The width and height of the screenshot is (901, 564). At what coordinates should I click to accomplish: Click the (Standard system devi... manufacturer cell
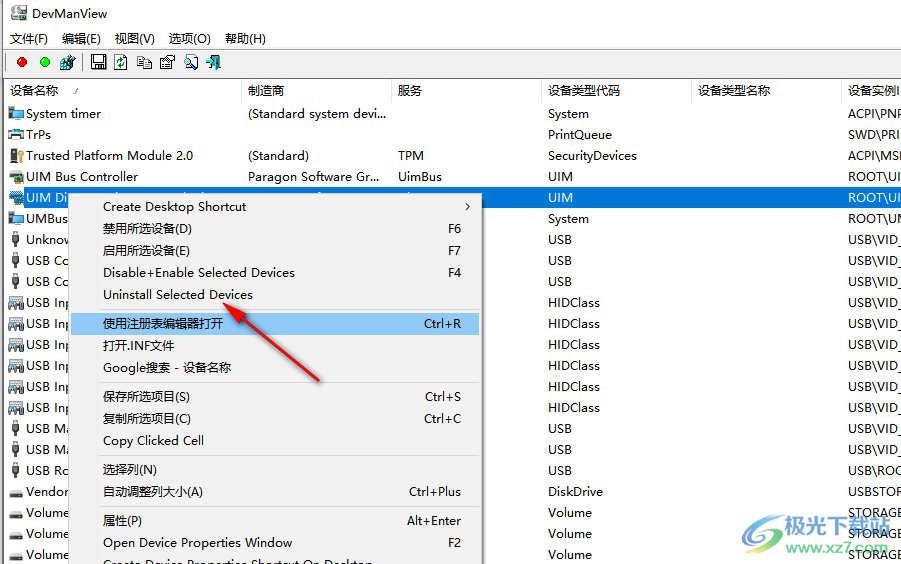pos(317,114)
